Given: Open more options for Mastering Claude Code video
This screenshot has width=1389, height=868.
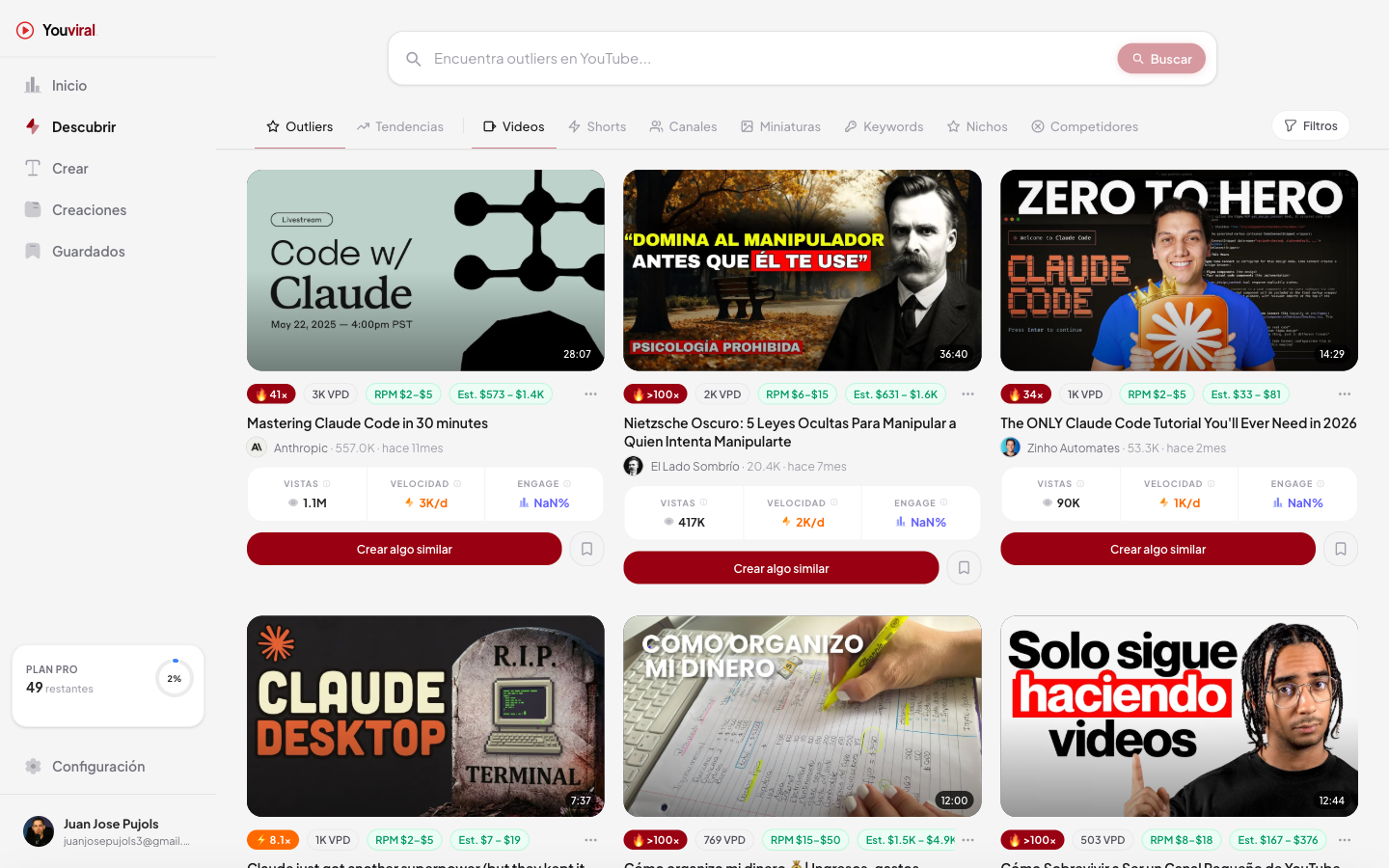Looking at the screenshot, I should 591,394.
